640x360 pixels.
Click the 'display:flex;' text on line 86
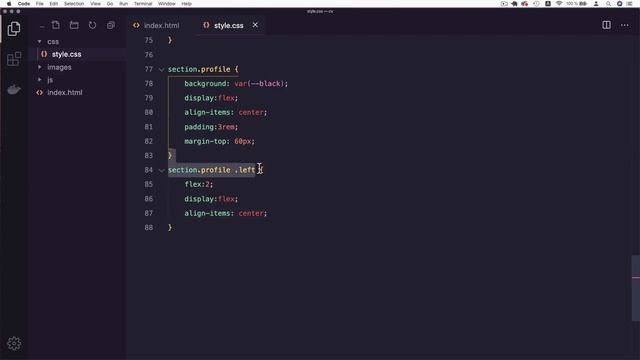pyautogui.click(x=211, y=199)
